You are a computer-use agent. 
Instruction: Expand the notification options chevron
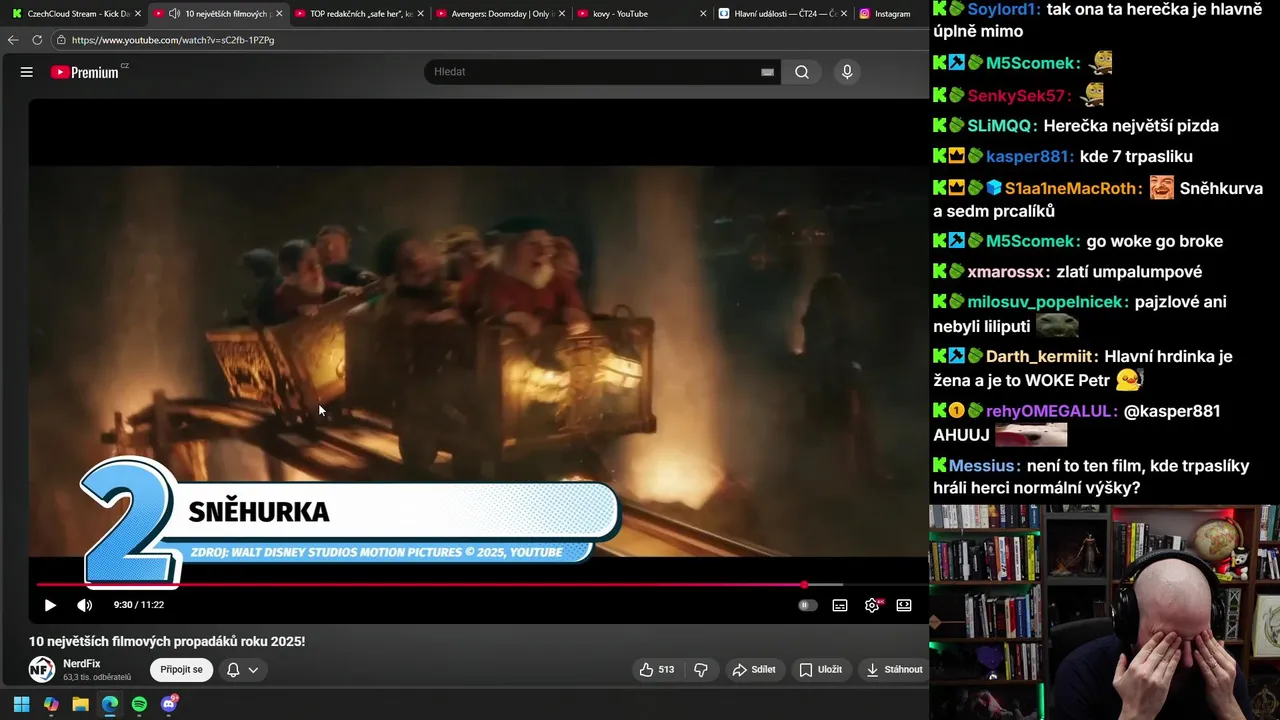pyautogui.click(x=253, y=670)
